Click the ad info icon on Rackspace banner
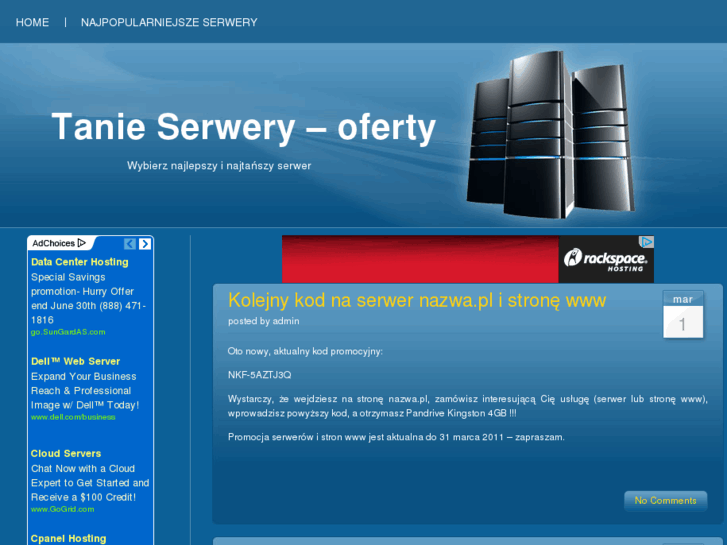 coord(646,242)
